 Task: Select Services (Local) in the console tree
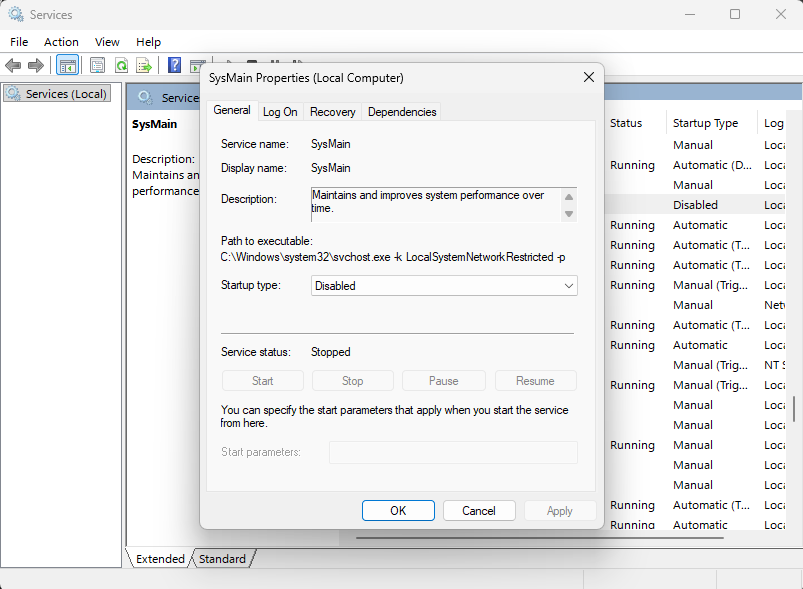point(57,94)
